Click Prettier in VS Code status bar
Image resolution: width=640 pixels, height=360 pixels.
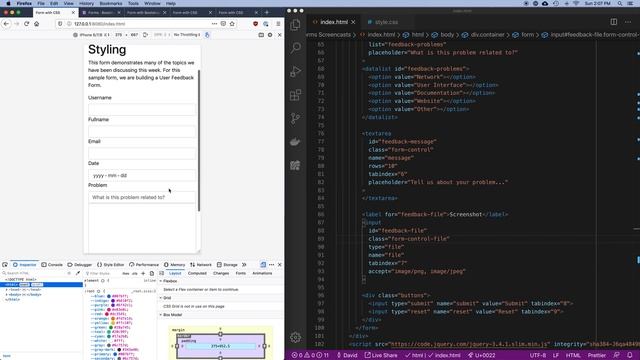(596, 355)
